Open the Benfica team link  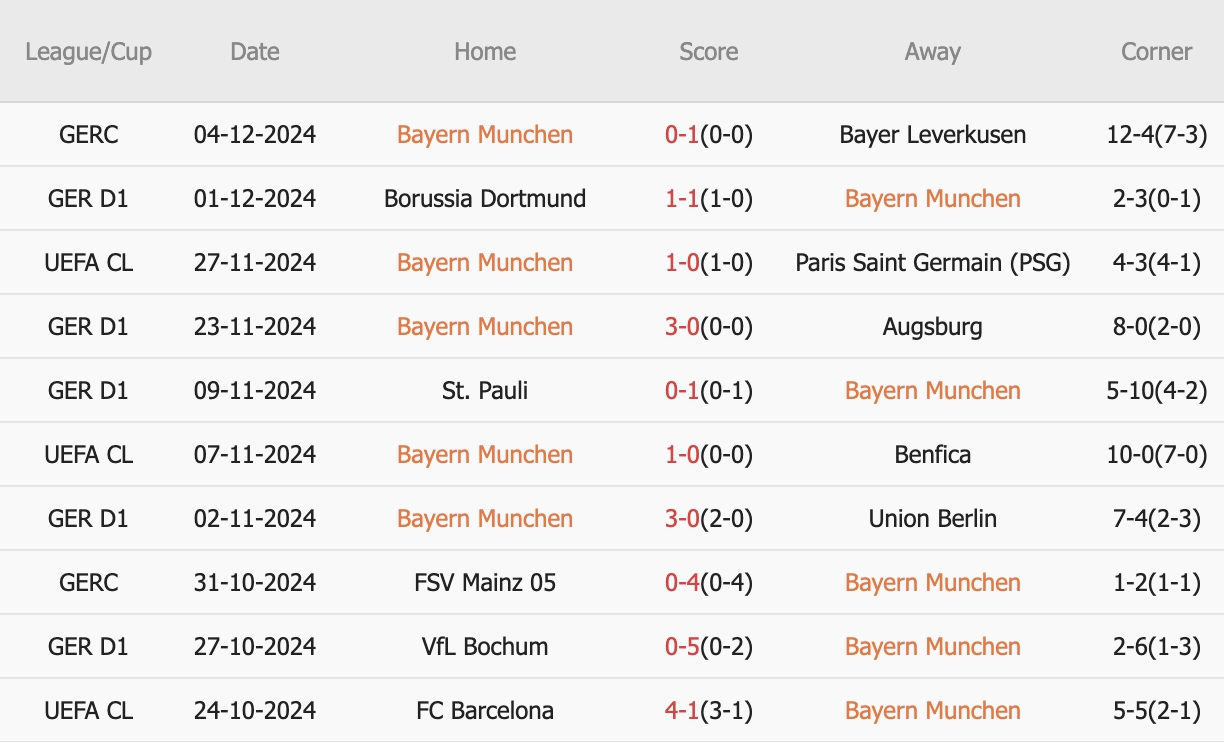933,455
